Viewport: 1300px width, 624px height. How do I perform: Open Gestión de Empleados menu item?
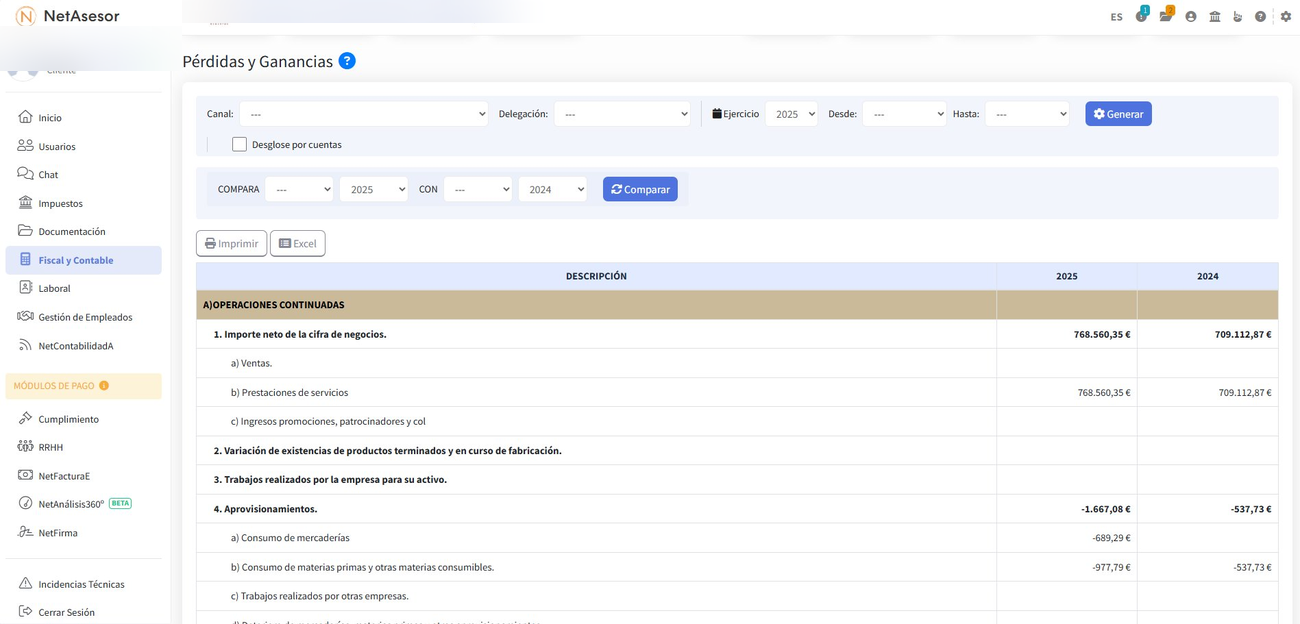(85, 317)
